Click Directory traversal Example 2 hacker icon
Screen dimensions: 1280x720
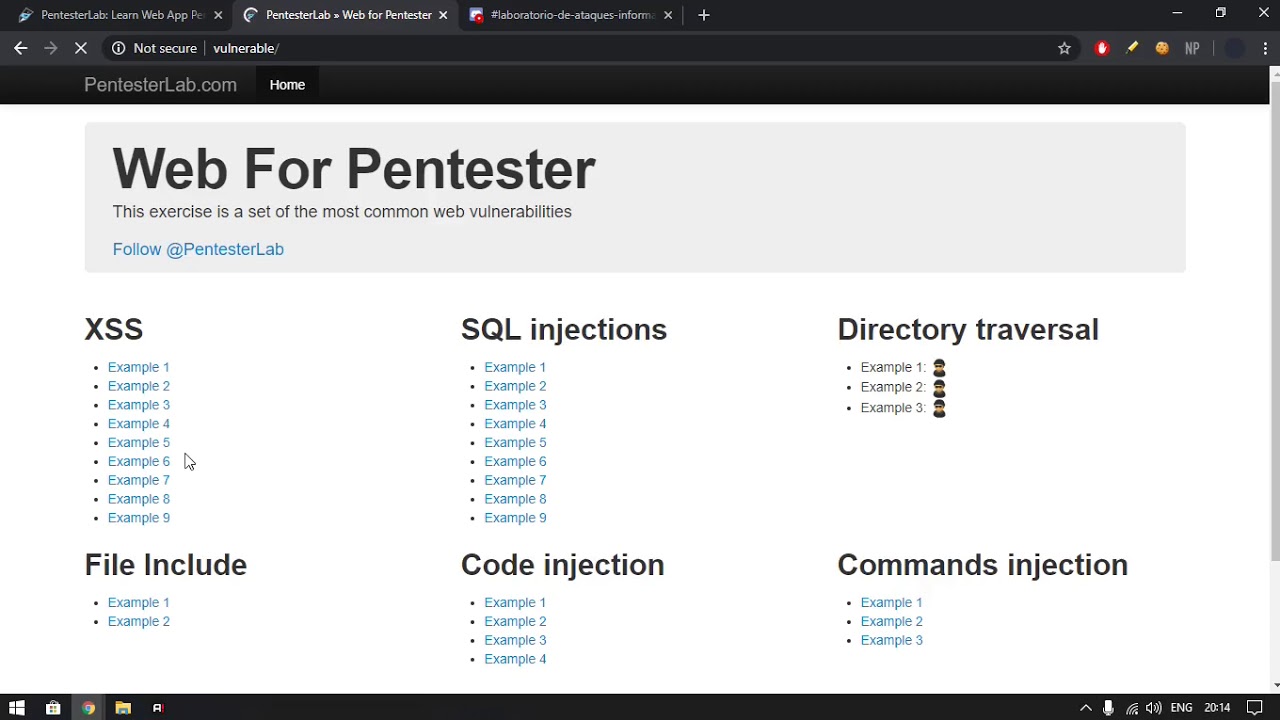coord(939,388)
